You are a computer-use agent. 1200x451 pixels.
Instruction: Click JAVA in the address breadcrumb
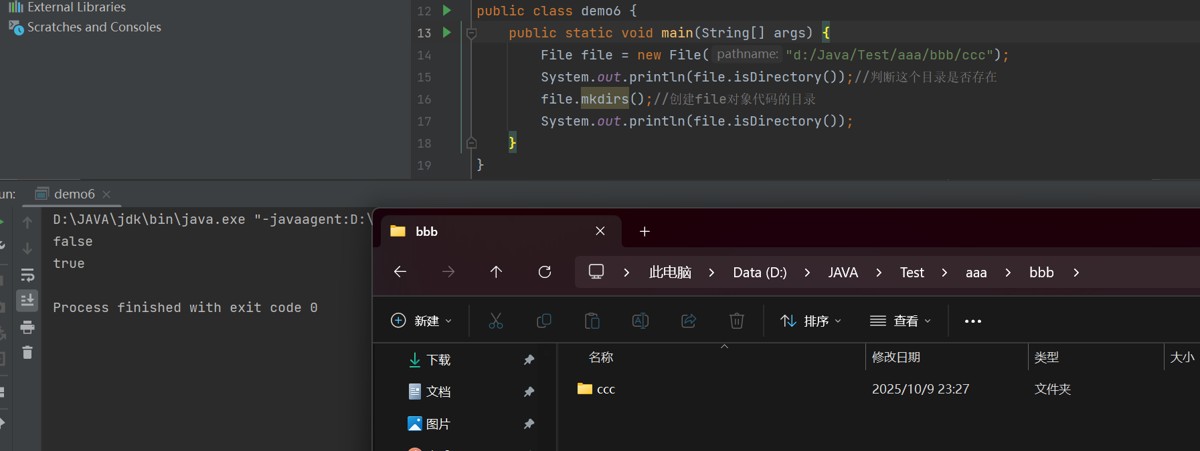point(843,272)
